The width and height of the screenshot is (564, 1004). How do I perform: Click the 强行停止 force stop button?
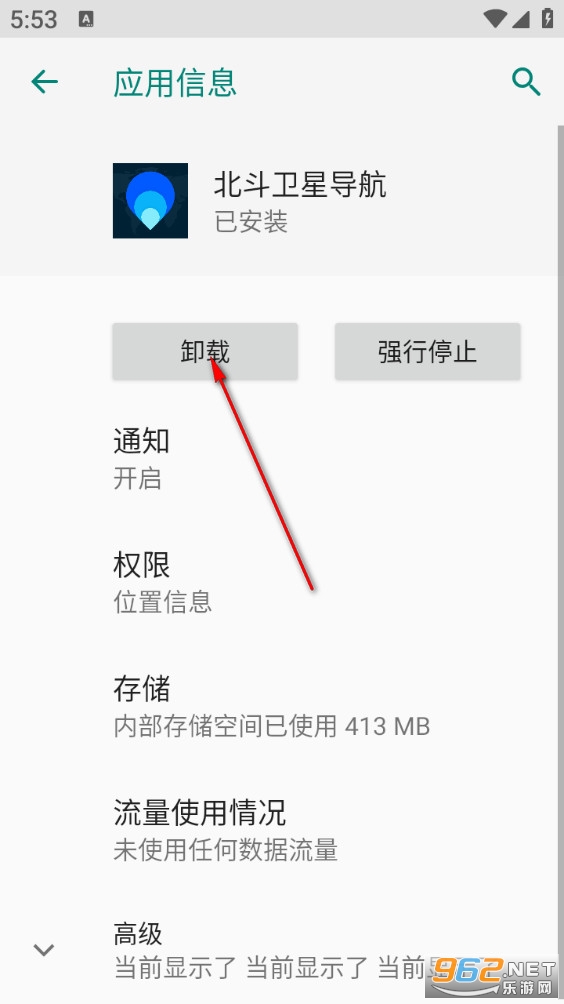click(427, 352)
